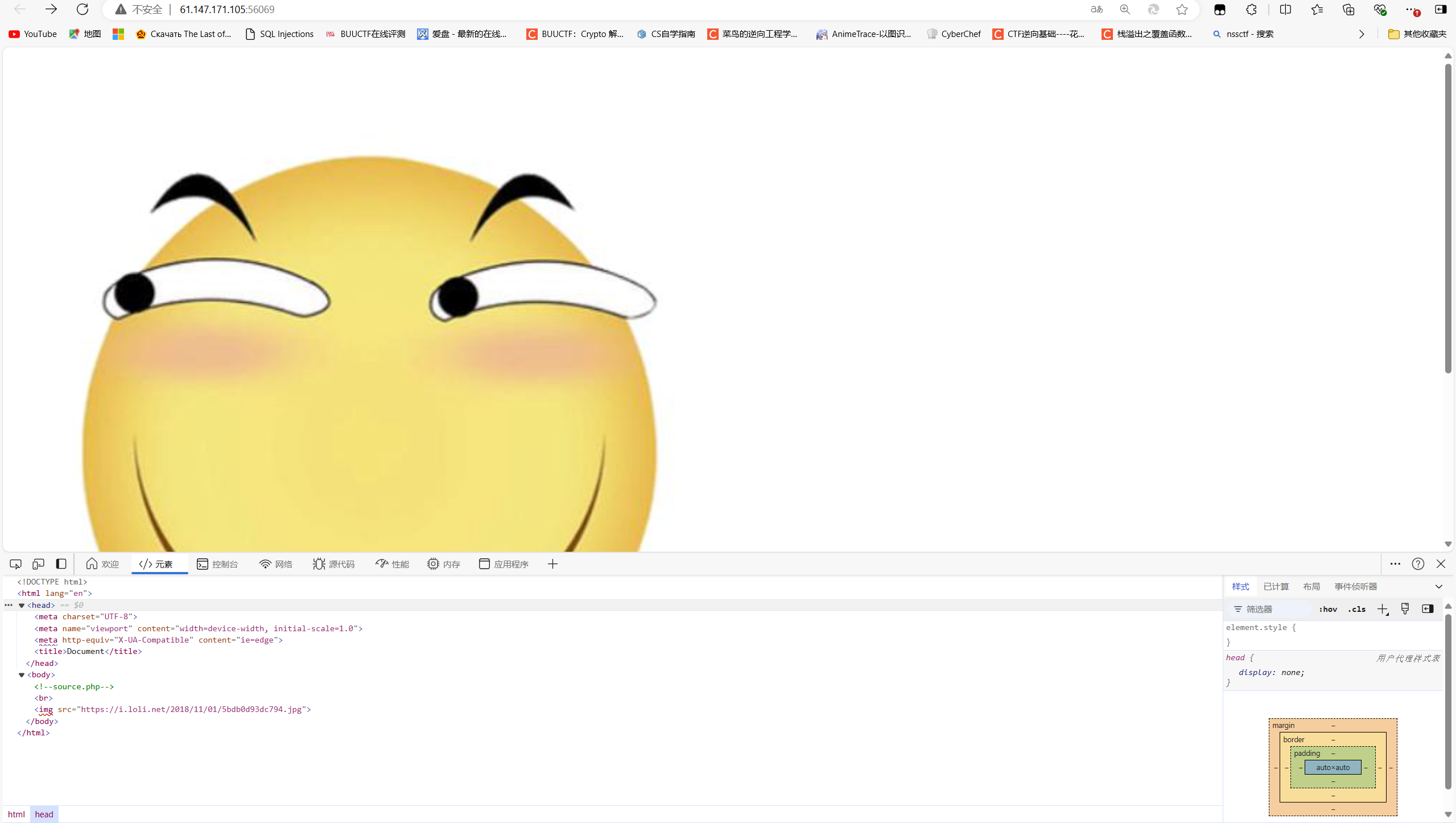Collapse the body element node
The height and width of the screenshot is (823, 1456).
click(22, 675)
